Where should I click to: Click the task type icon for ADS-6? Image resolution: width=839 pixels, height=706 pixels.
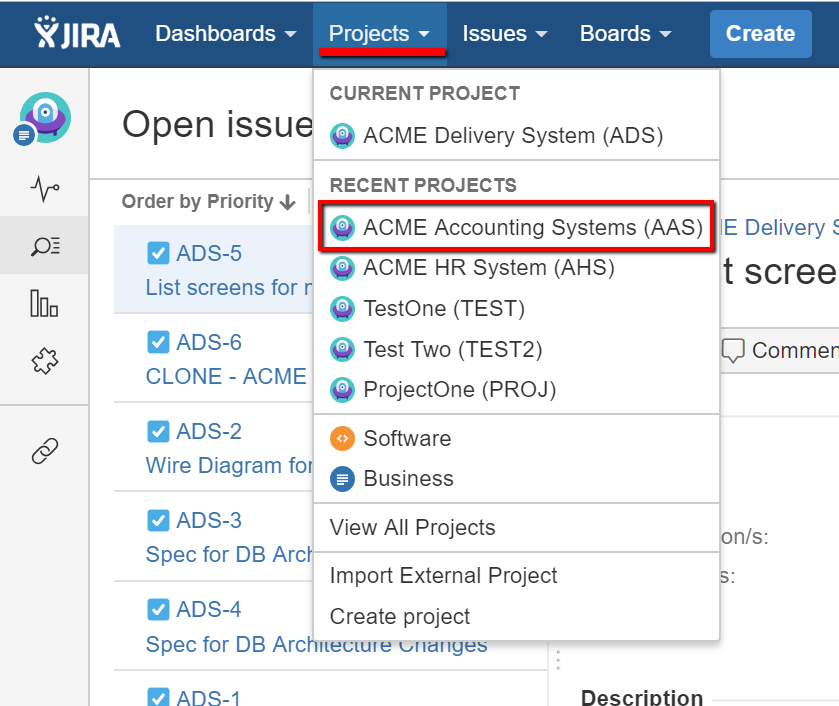(x=158, y=342)
